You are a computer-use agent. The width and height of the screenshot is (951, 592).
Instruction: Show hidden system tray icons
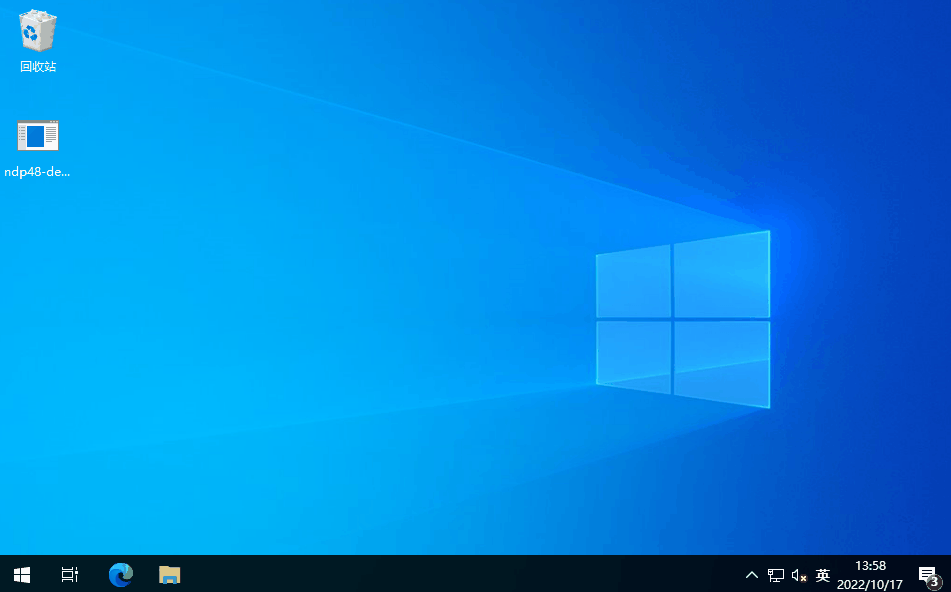[751, 574]
